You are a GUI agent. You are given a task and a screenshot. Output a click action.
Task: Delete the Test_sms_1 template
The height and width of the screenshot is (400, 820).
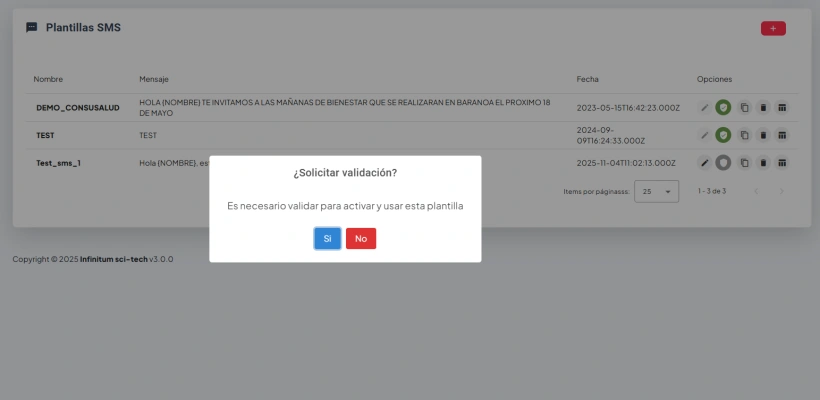click(x=763, y=162)
